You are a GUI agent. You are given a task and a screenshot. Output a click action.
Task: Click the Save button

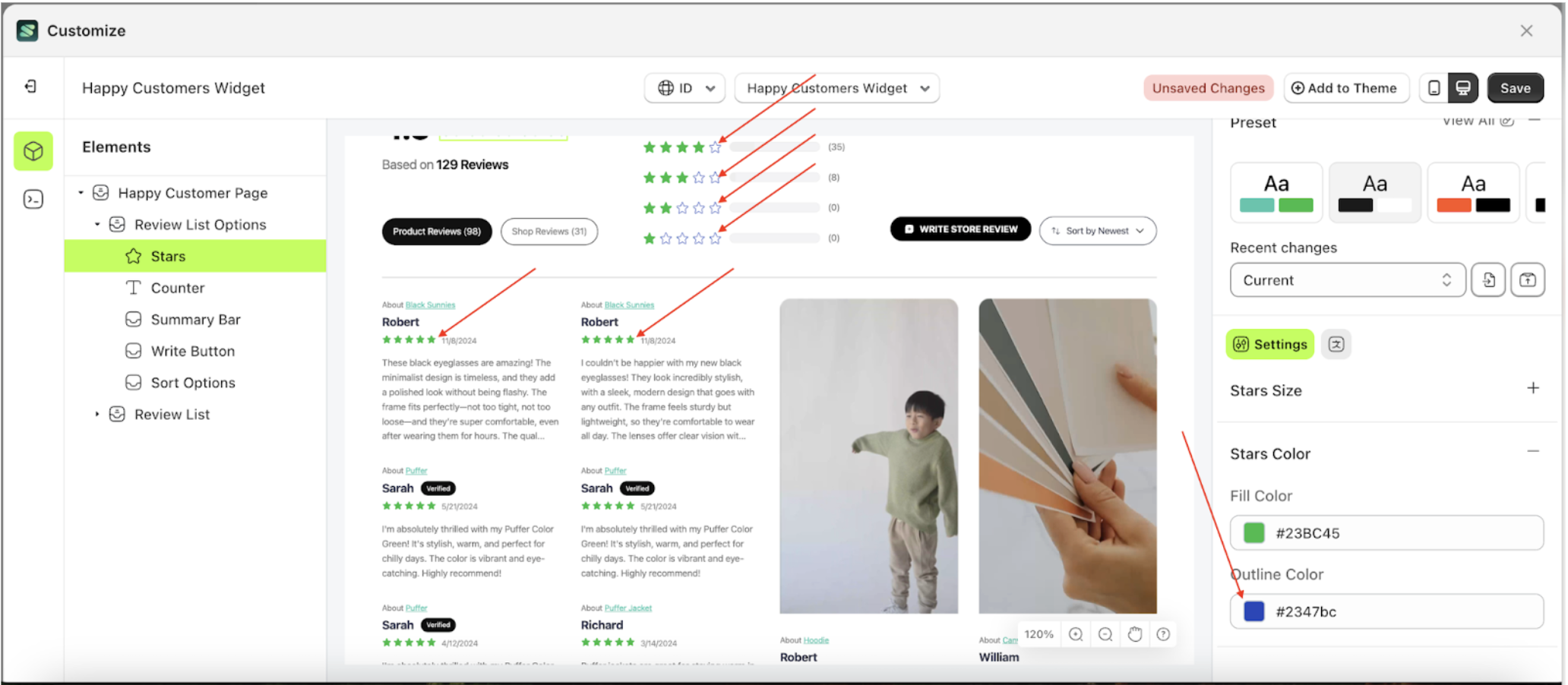(1515, 88)
